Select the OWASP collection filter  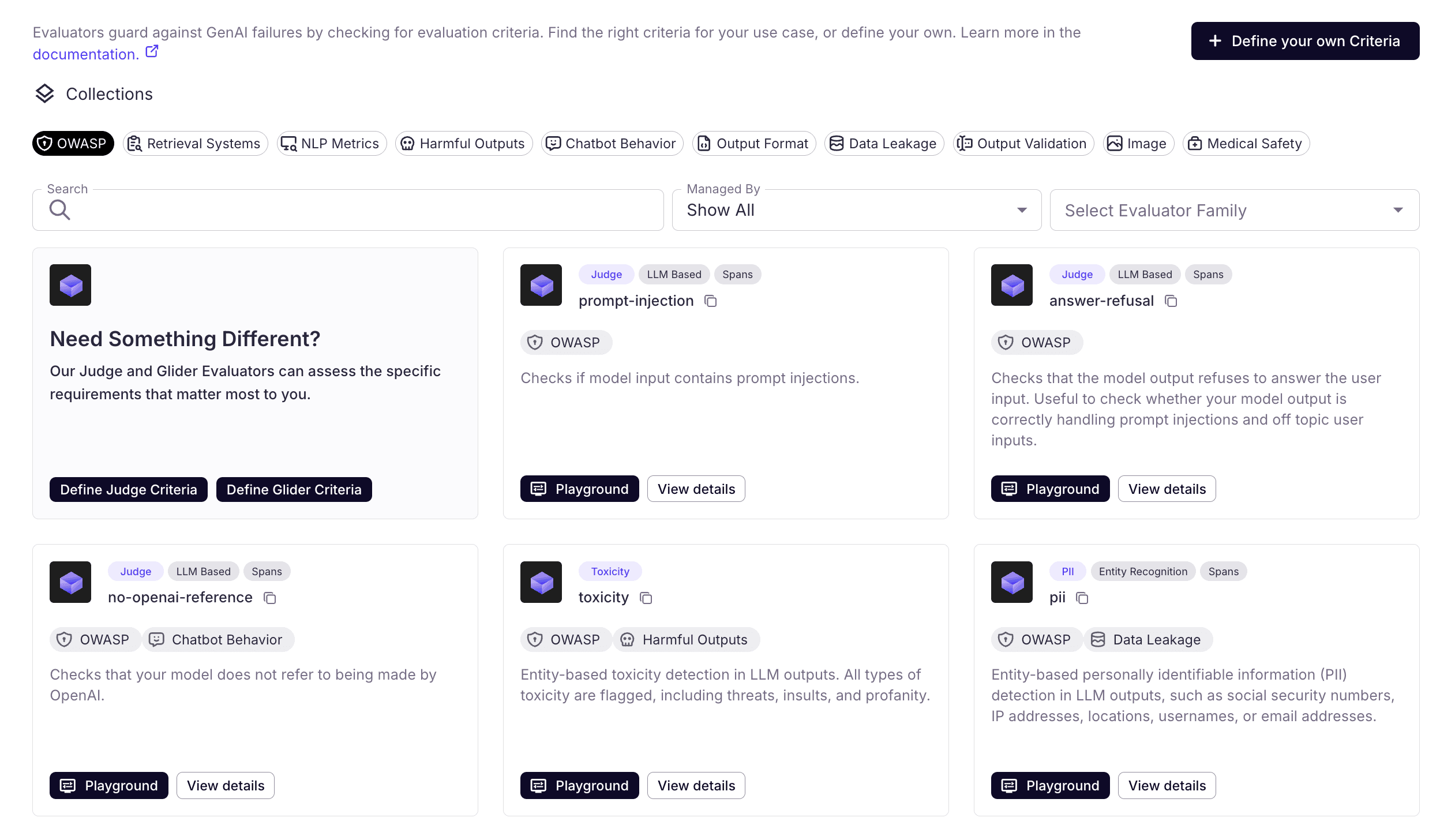point(73,144)
